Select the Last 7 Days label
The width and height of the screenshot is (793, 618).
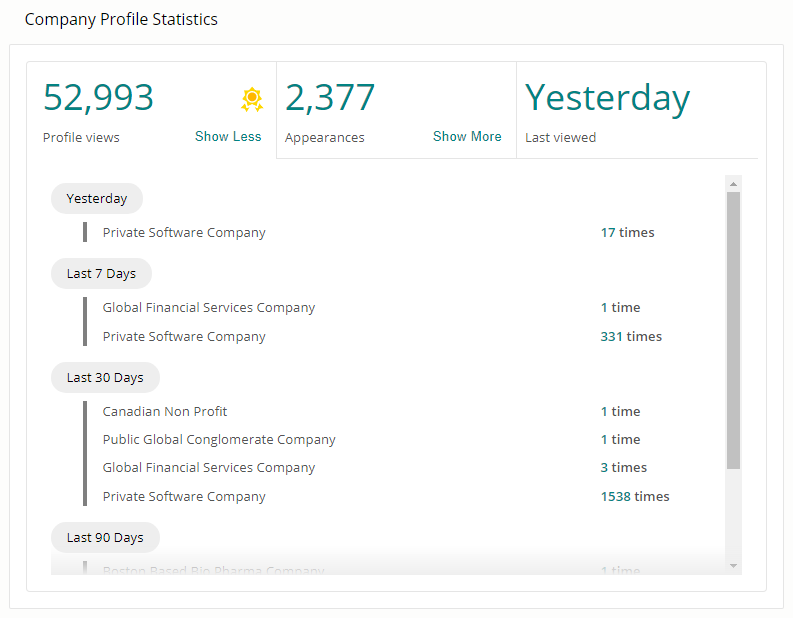(101, 273)
